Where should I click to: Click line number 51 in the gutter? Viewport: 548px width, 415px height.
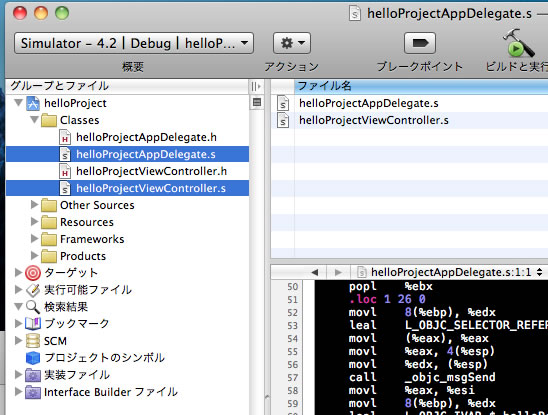click(x=293, y=300)
